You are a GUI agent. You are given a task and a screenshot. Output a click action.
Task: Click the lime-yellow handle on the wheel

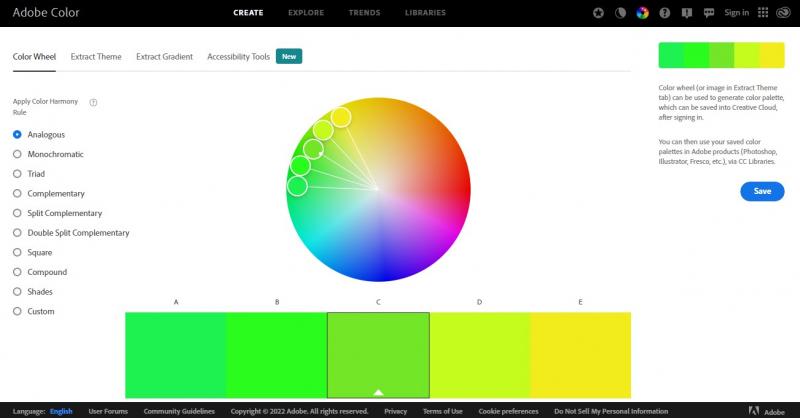(x=323, y=130)
